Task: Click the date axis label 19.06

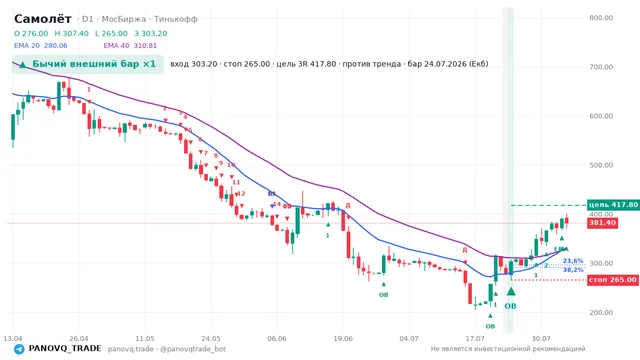Action: pos(343,339)
